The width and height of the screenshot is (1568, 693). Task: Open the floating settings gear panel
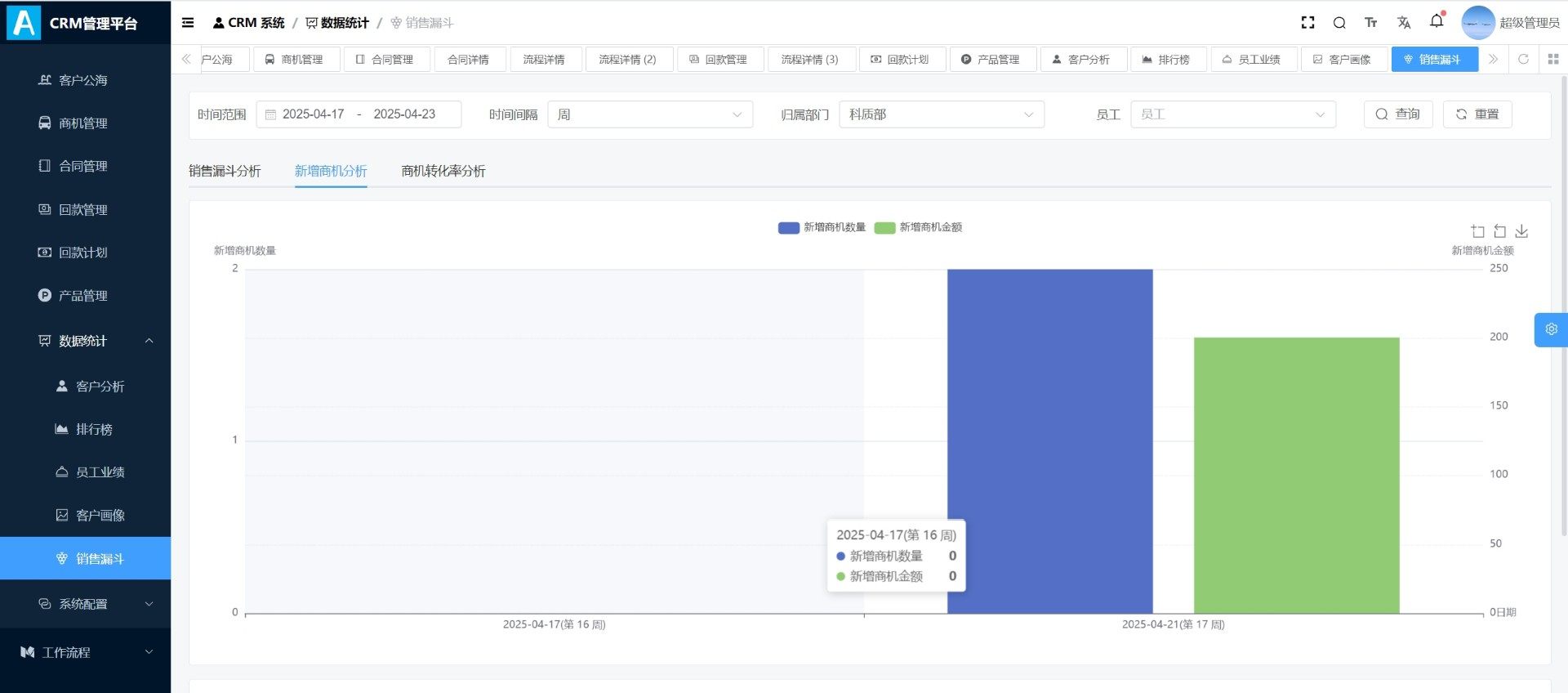point(1551,329)
